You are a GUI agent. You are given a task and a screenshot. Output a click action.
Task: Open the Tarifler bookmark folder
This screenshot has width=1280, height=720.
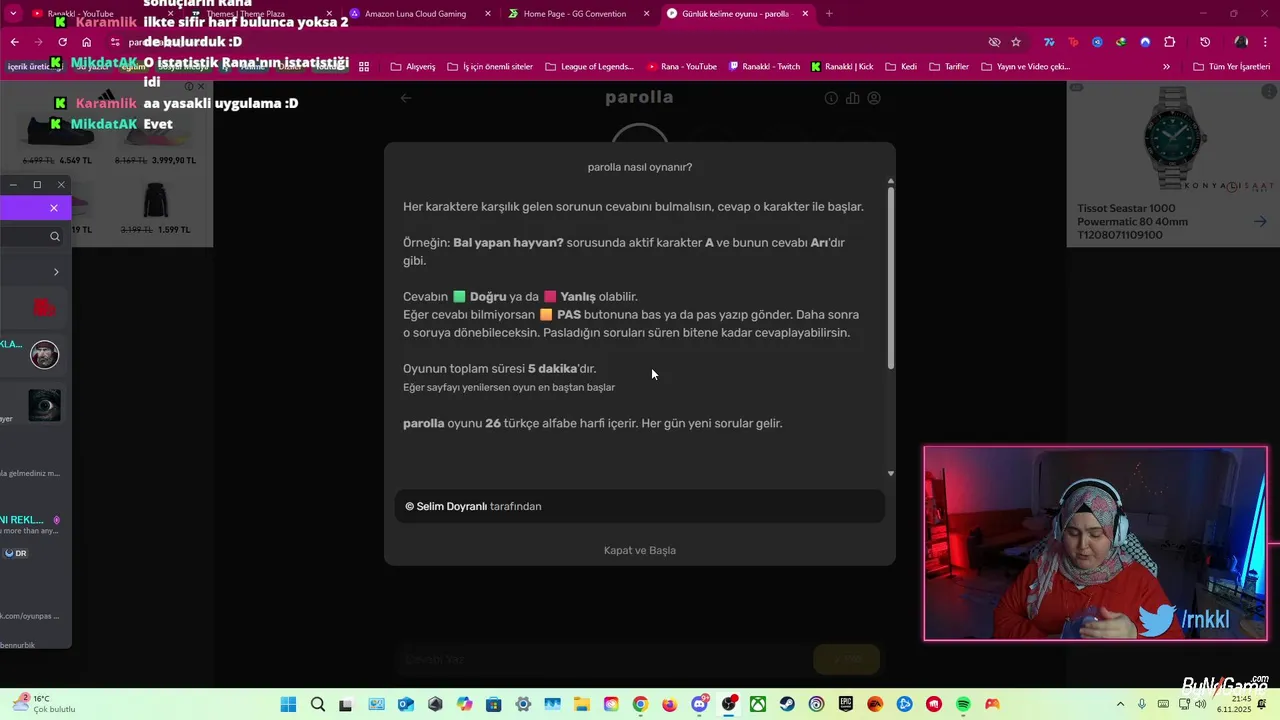[948, 67]
